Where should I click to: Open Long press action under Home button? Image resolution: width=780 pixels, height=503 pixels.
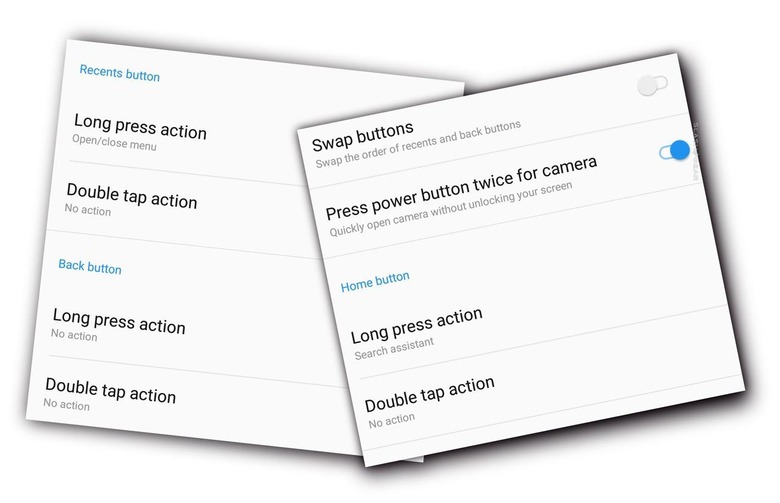416,324
